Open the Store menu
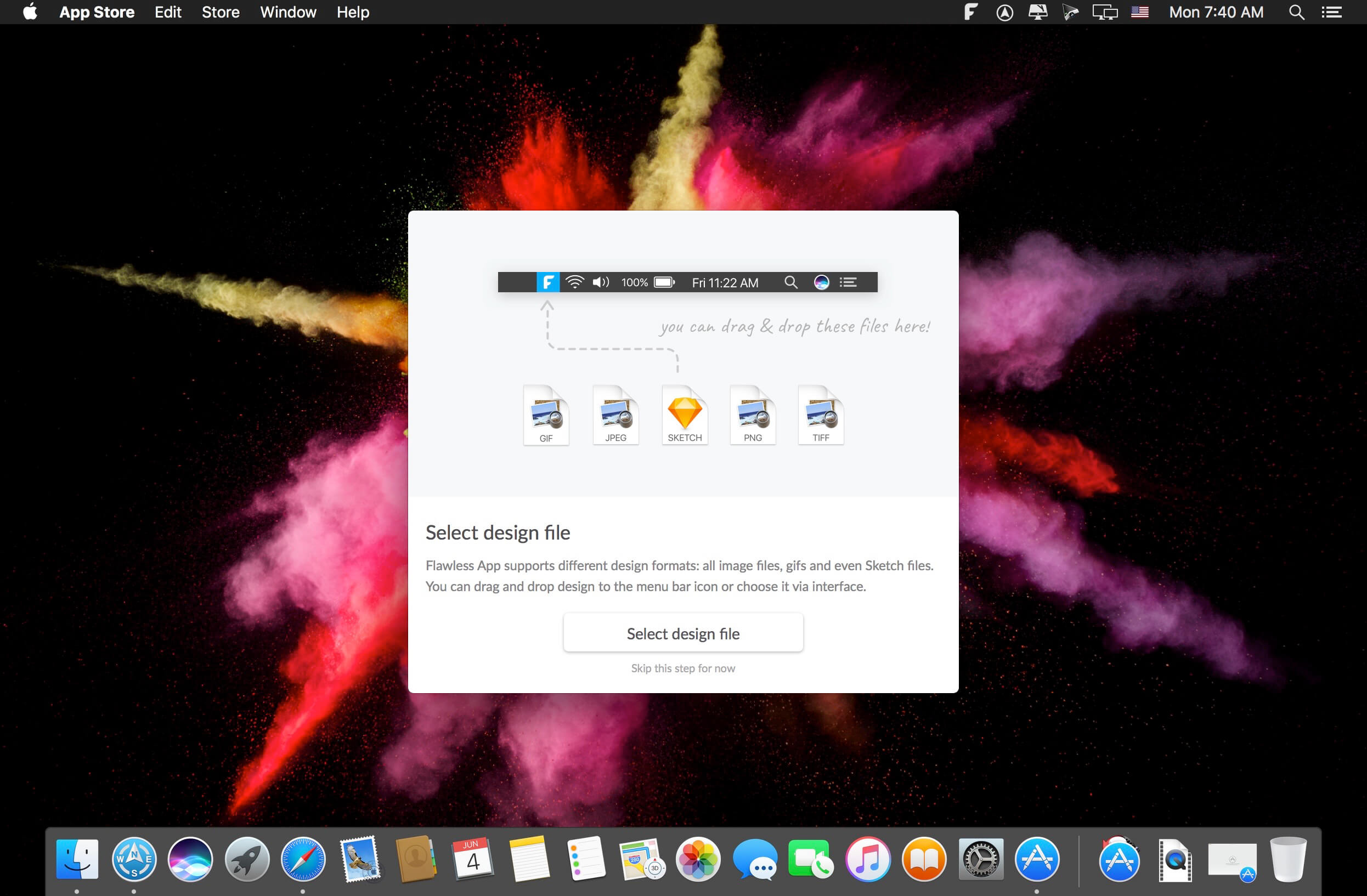This screenshot has height=896, width=1367. (221, 12)
